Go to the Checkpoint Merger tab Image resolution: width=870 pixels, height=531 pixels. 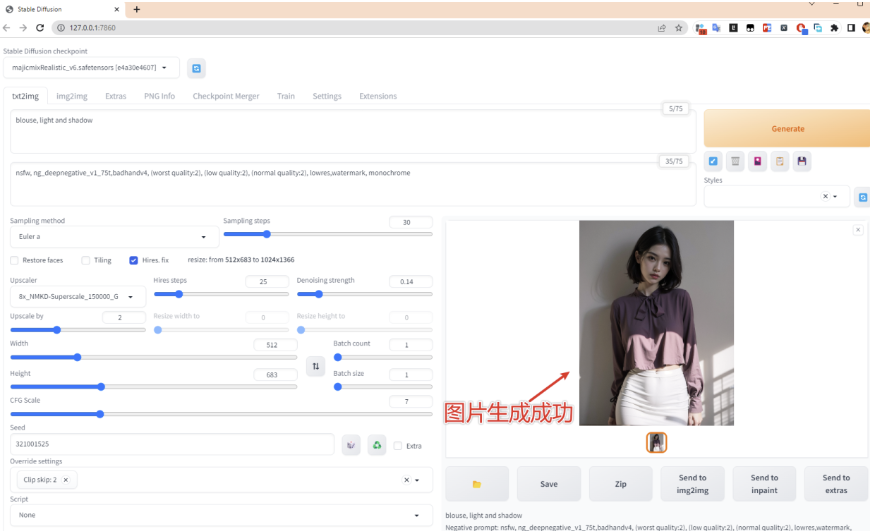click(226, 96)
